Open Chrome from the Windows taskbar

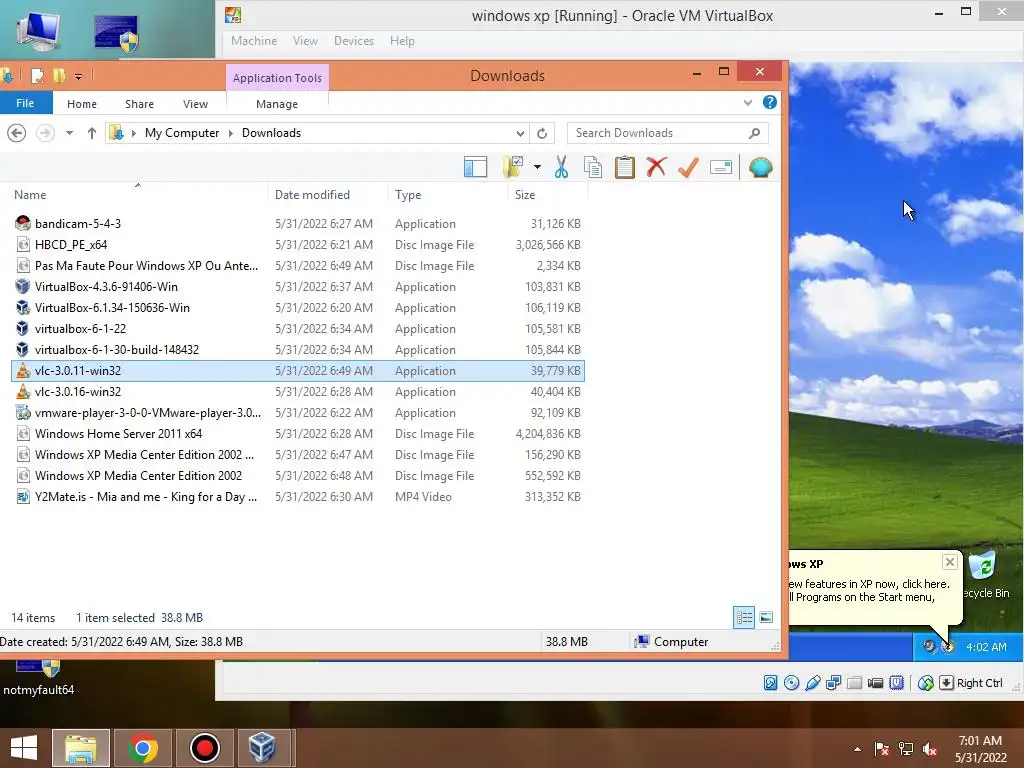coord(143,748)
